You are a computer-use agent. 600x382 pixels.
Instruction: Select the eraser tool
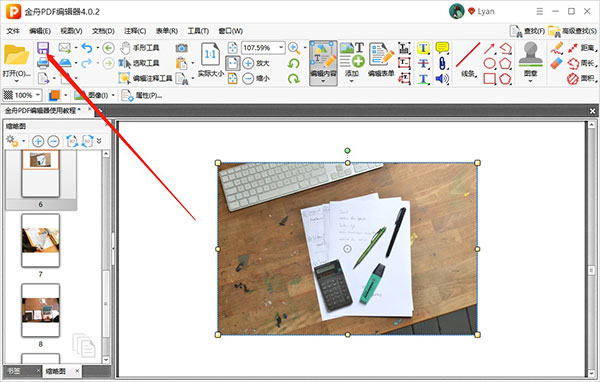(557, 63)
